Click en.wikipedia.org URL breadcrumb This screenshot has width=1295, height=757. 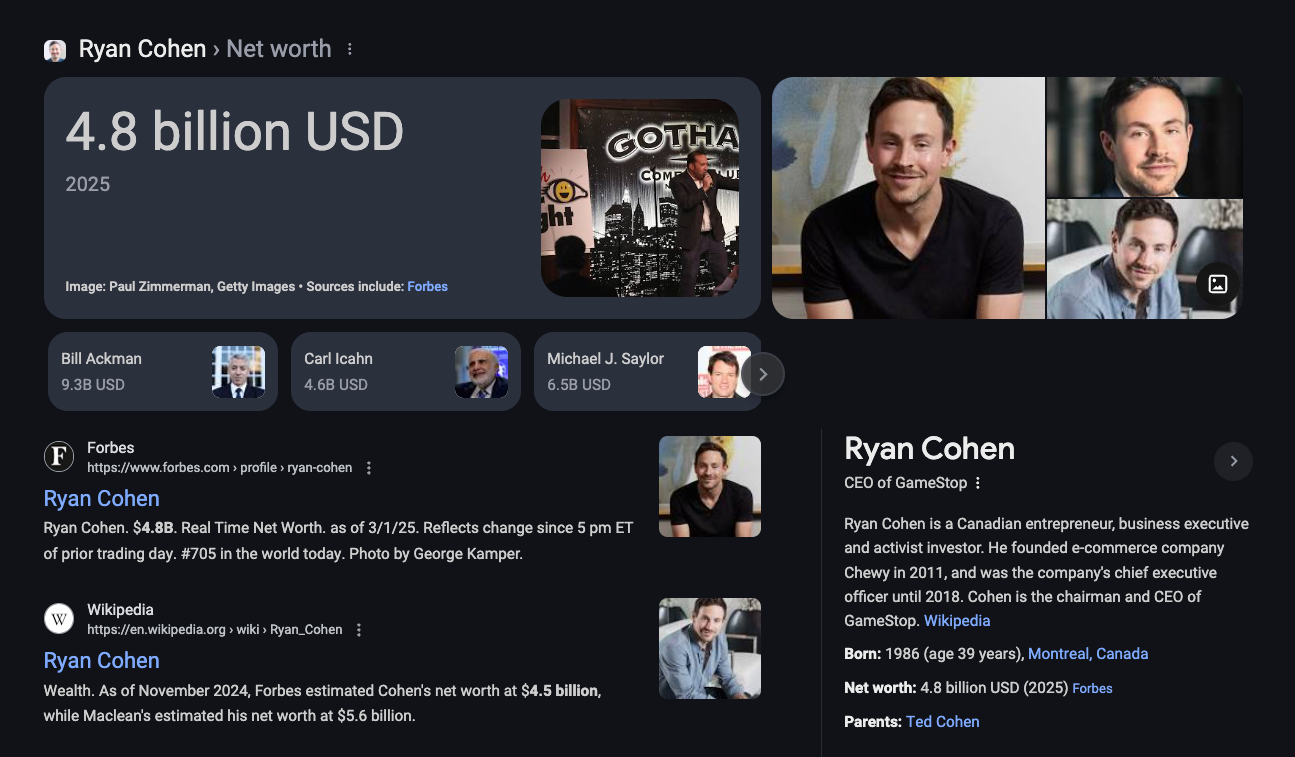point(214,630)
